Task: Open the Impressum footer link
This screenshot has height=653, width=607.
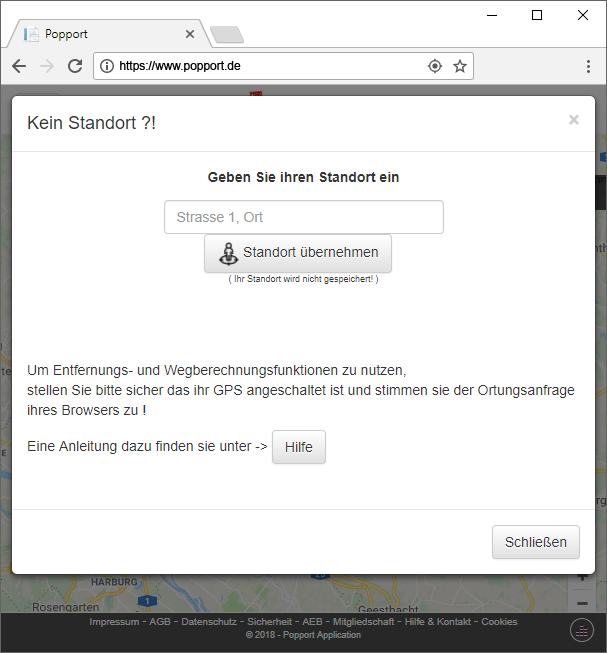Action: (114, 622)
